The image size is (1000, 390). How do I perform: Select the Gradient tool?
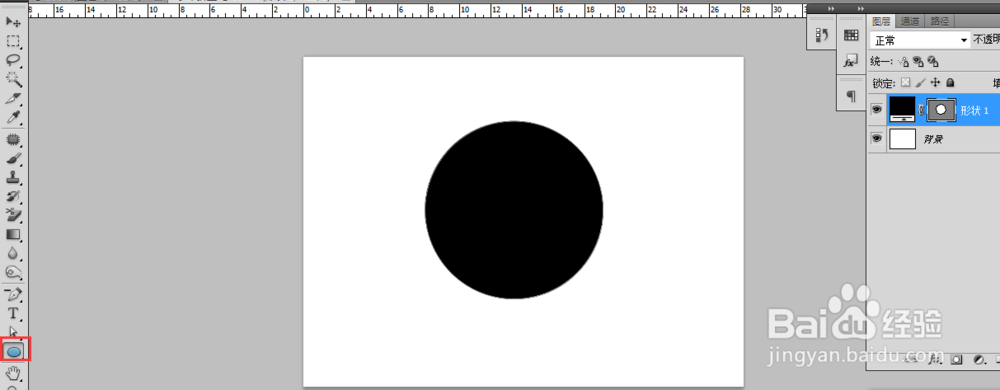coord(13,235)
